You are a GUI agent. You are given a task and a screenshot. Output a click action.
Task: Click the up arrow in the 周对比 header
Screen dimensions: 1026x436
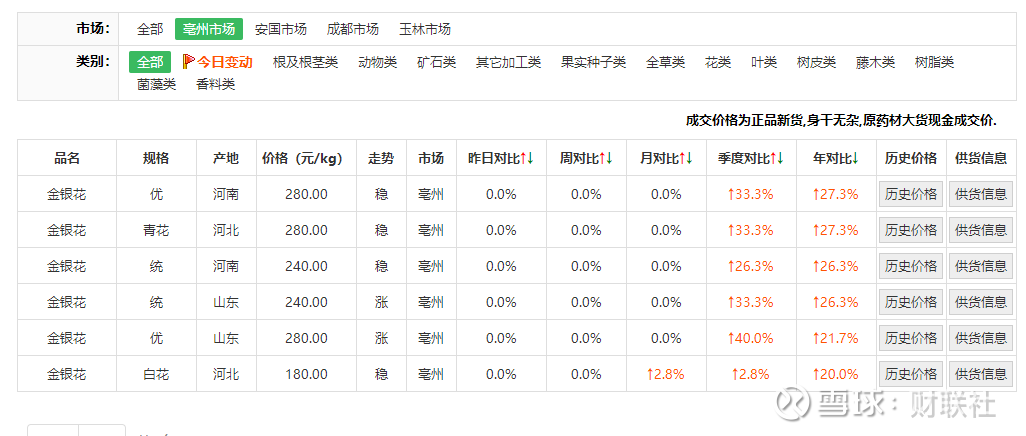603,158
